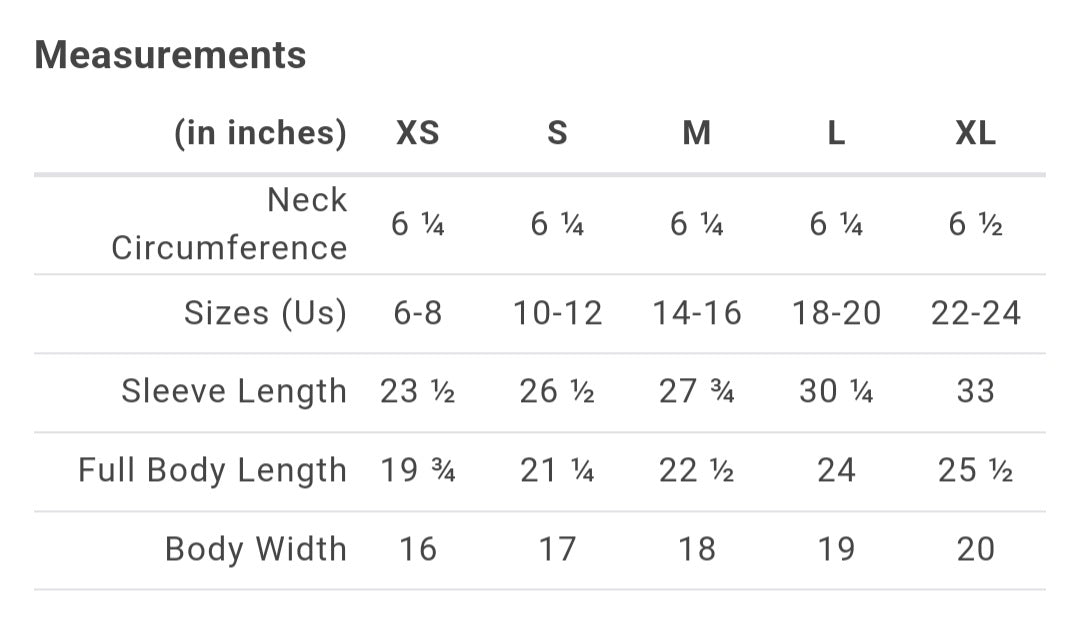
Task: Click the Measurements heading
Action: pos(170,55)
